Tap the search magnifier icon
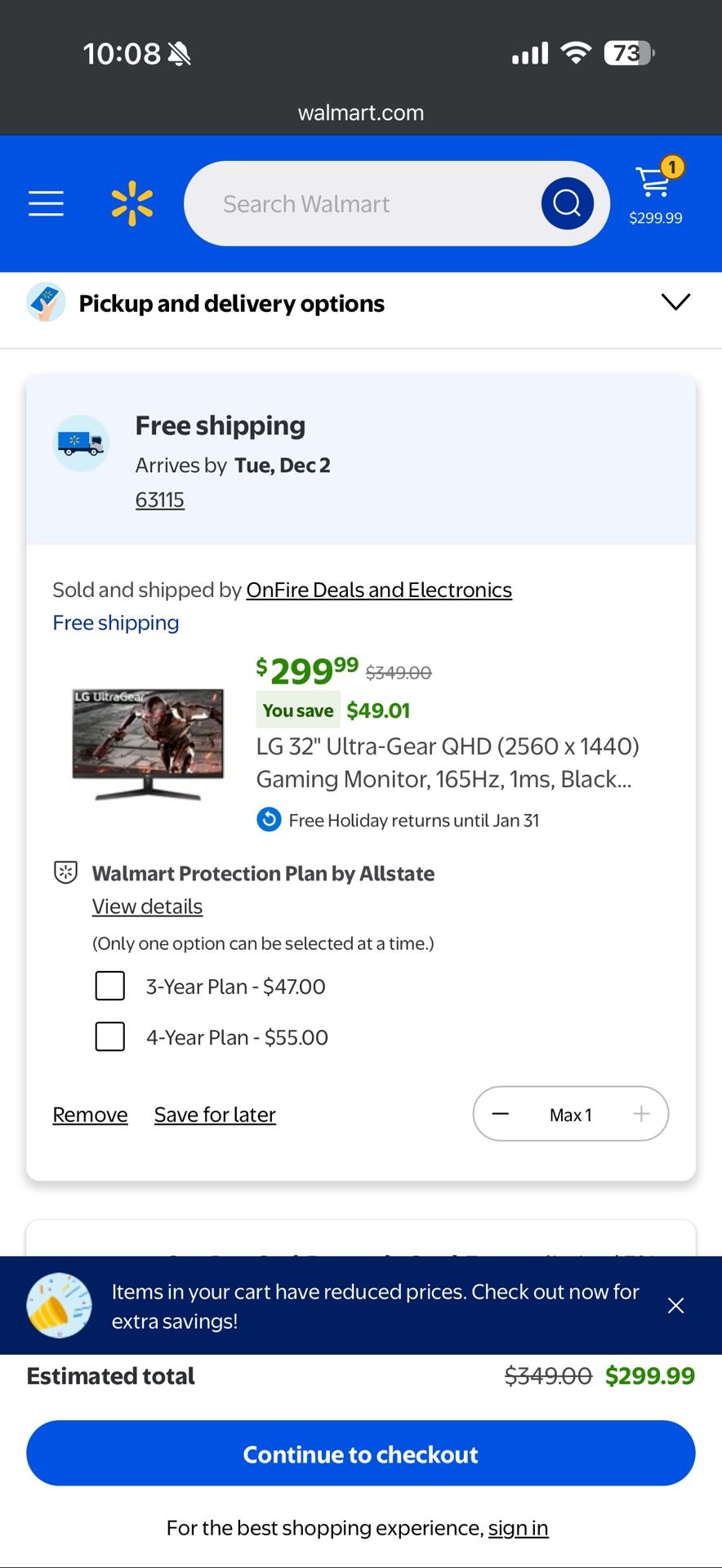Viewport: 722px width, 1568px height. click(566, 203)
